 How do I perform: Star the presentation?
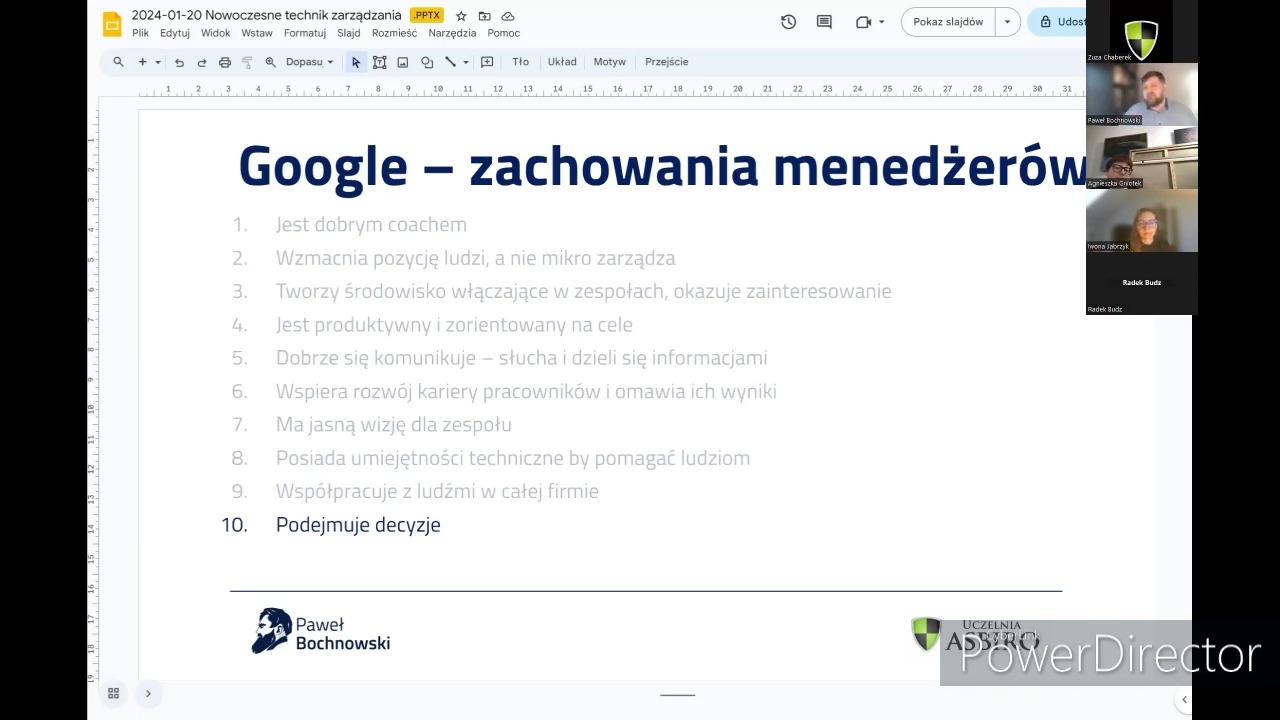[461, 16]
